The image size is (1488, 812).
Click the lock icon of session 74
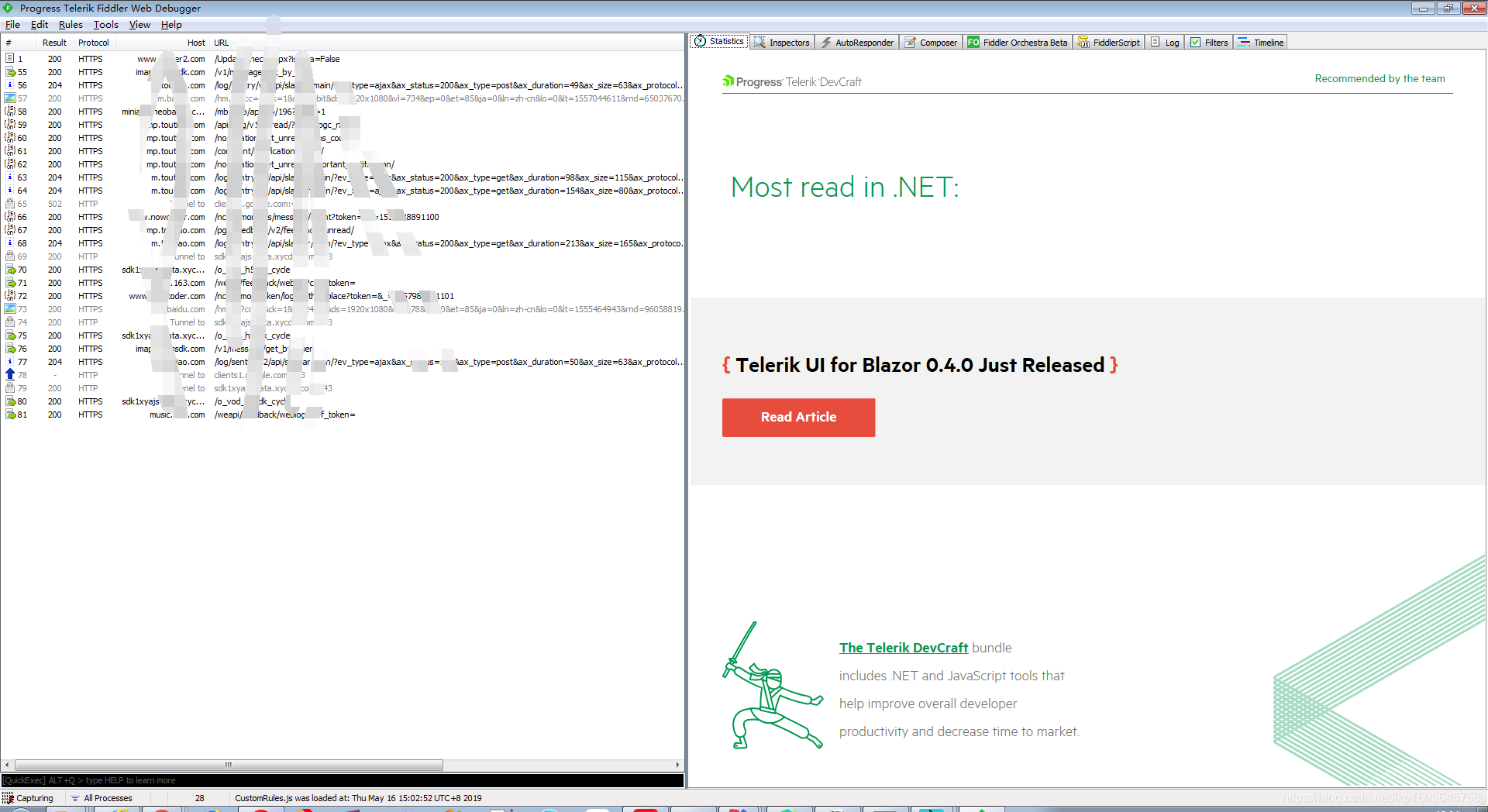[x=10, y=322]
